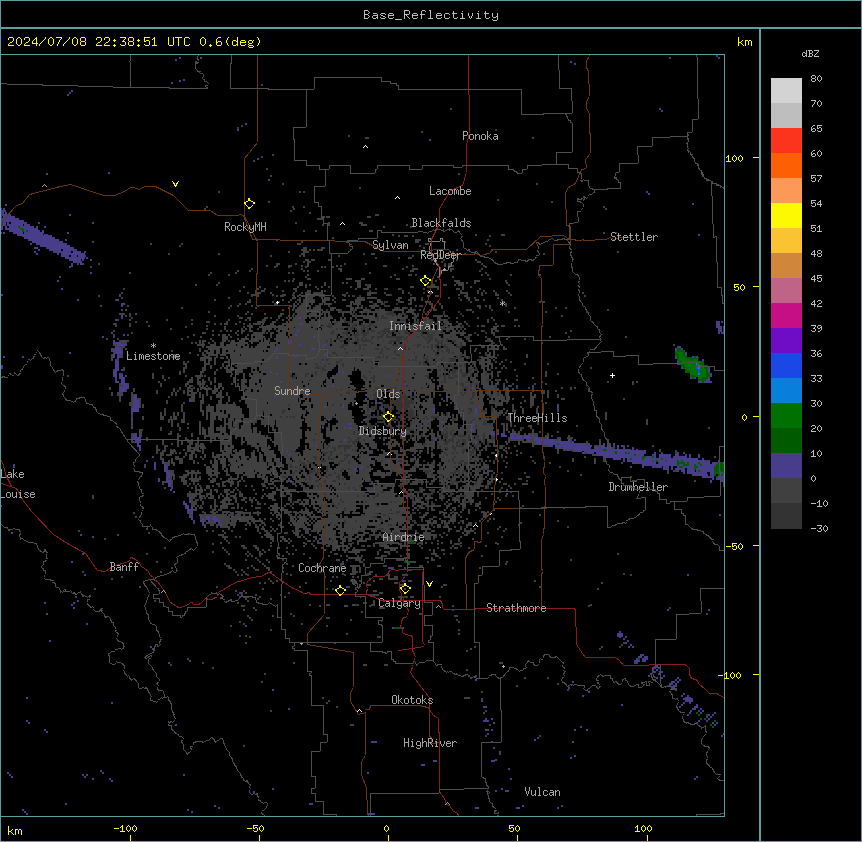Screen dimensions: 862x842
Task: Select the slate-purple 10-0 dBZ legend swatch
Action: pyautogui.click(x=786, y=466)
